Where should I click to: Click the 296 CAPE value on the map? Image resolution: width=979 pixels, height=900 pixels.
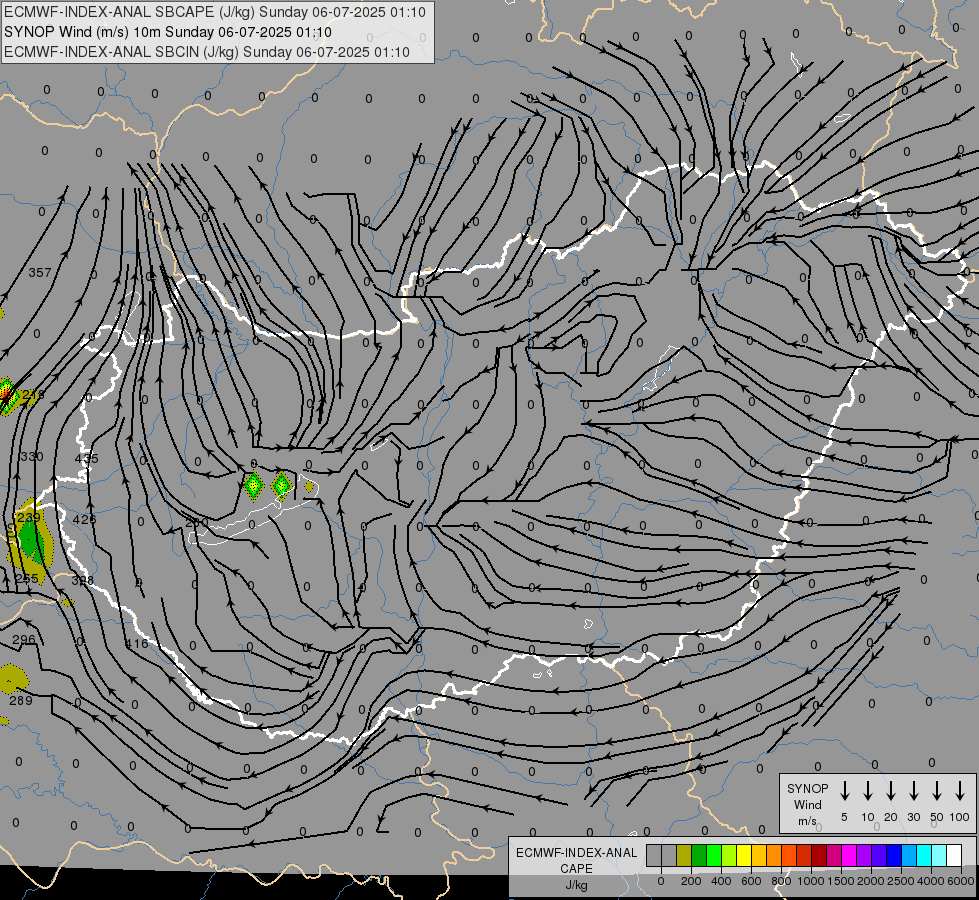[x=24, y=639]
